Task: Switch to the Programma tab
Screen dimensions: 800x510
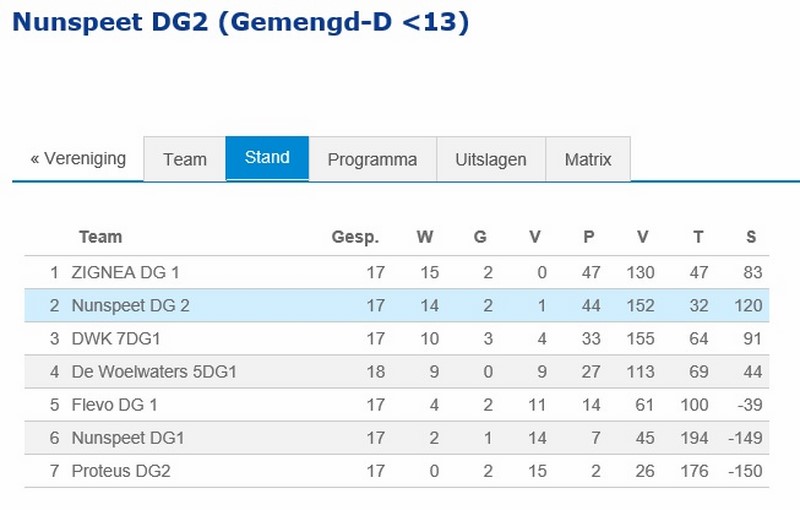Action: click(x=372, y=159)
